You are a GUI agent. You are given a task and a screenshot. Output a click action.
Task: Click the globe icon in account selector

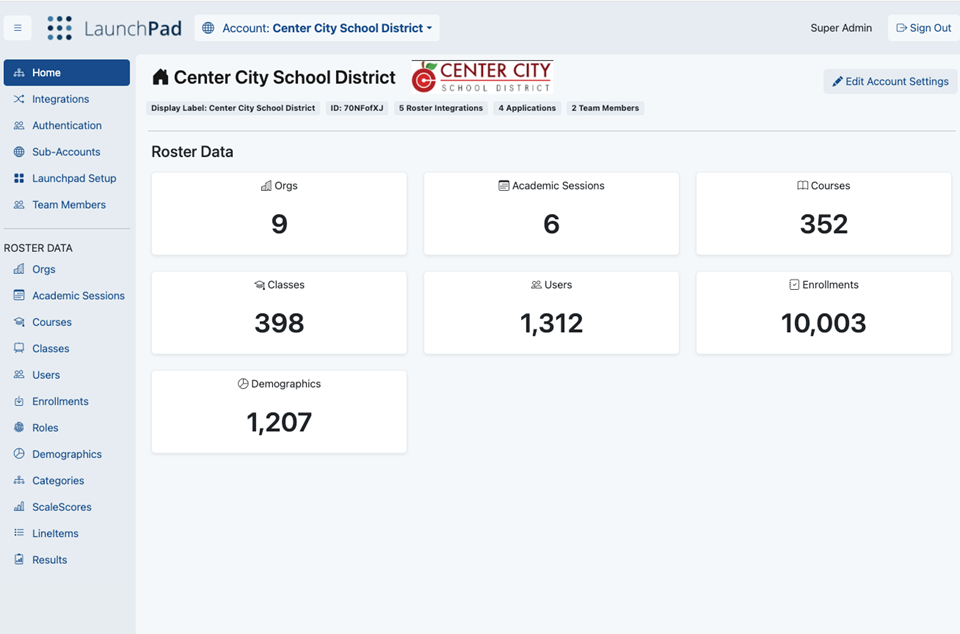(208, 28)
